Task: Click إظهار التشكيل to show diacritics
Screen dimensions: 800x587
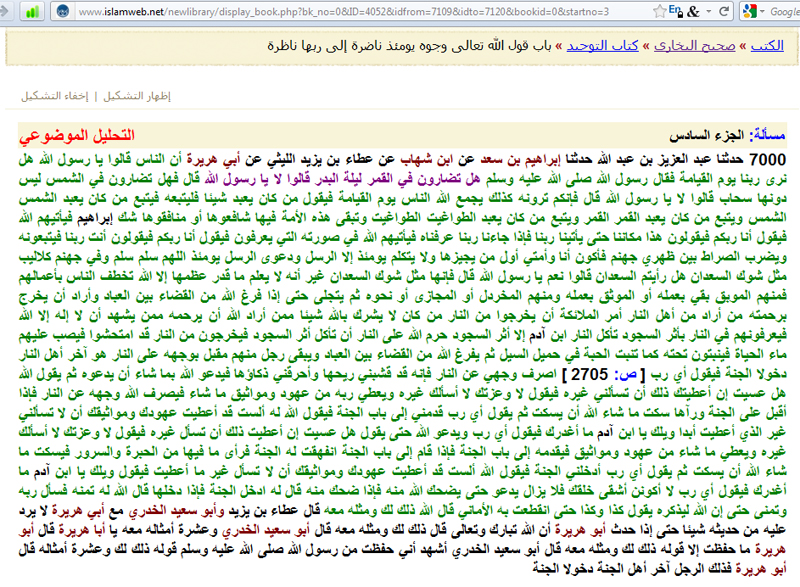Action: (x=137, y=96)
